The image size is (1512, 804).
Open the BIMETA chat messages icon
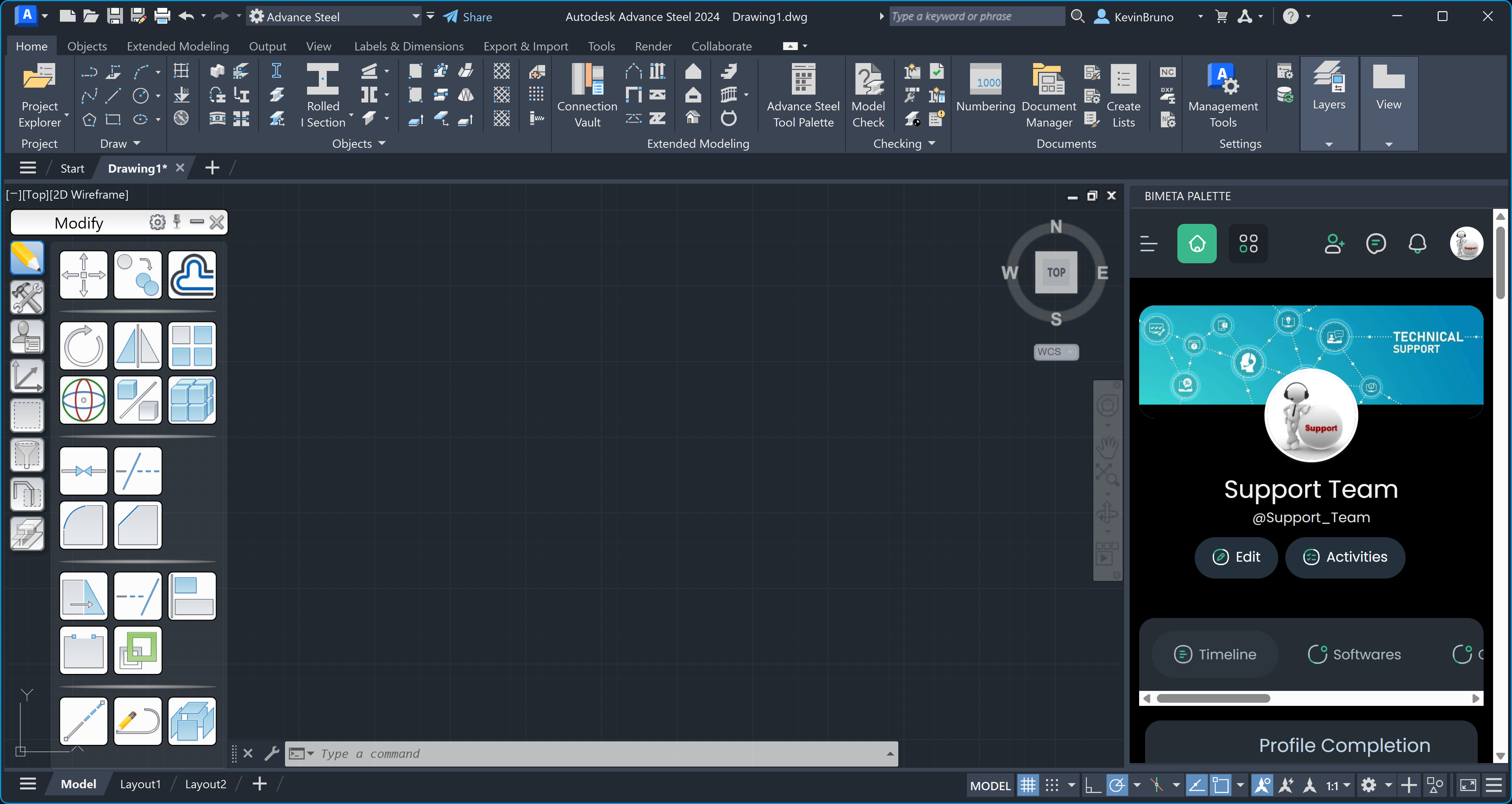(x=1376, y=244)
